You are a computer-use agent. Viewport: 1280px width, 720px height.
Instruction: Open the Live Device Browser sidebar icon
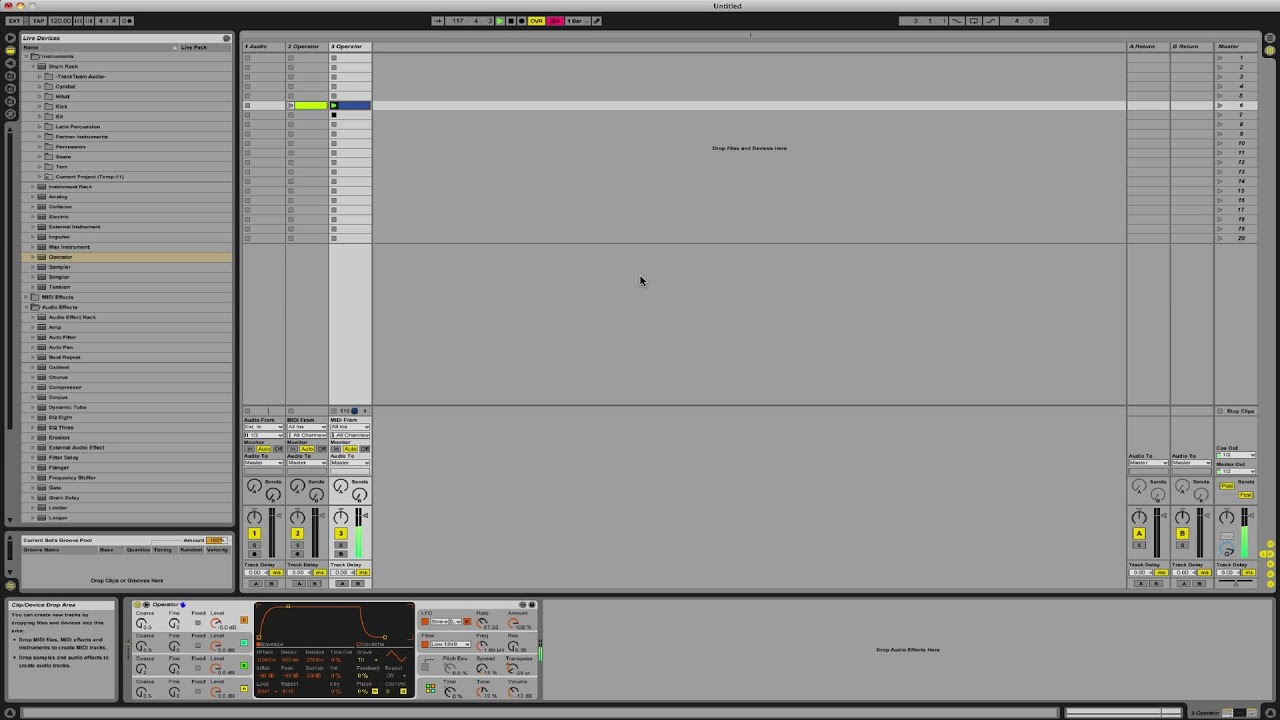click(x=10, y=50)
